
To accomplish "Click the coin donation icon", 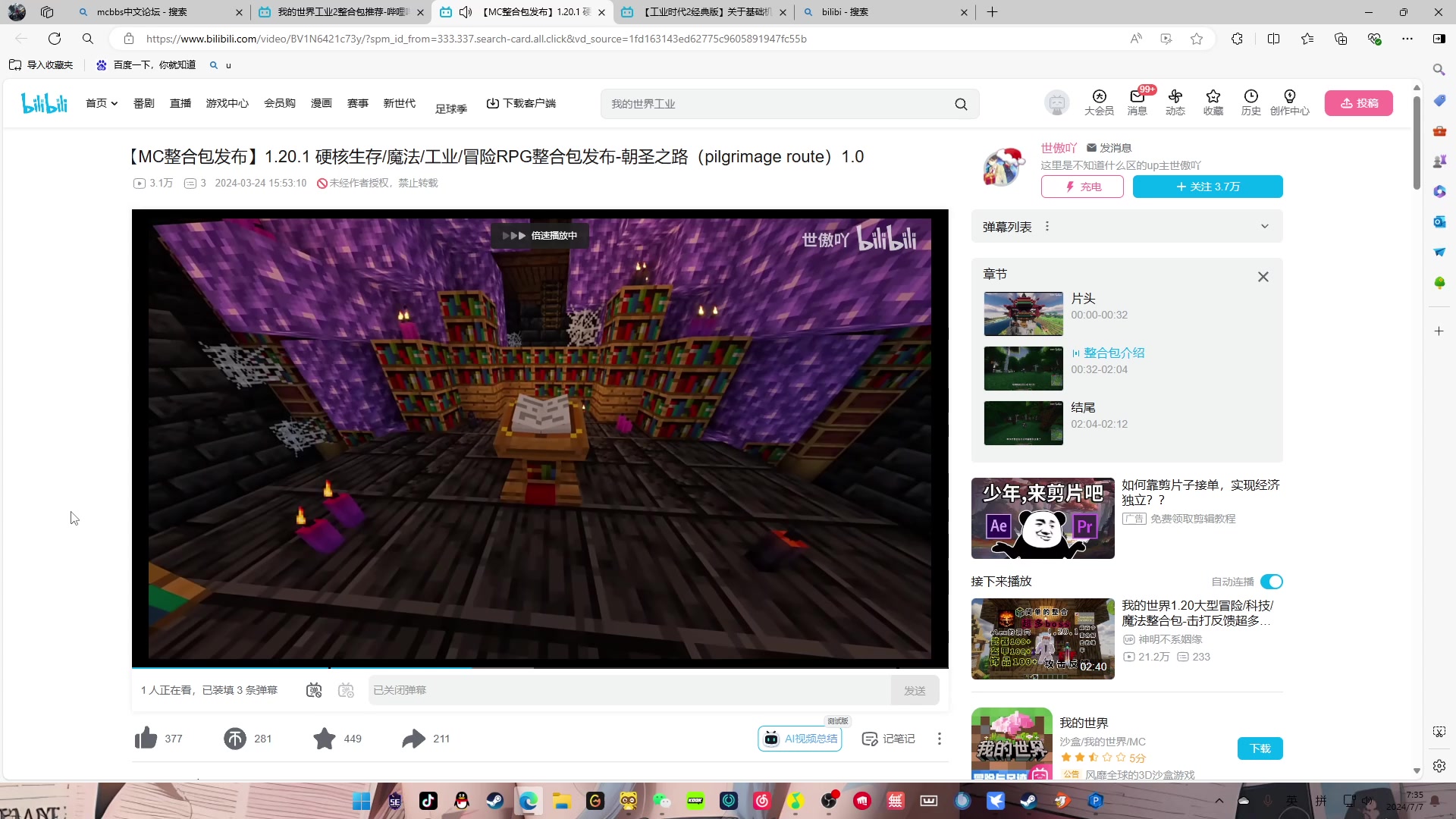I will point(235,738).
